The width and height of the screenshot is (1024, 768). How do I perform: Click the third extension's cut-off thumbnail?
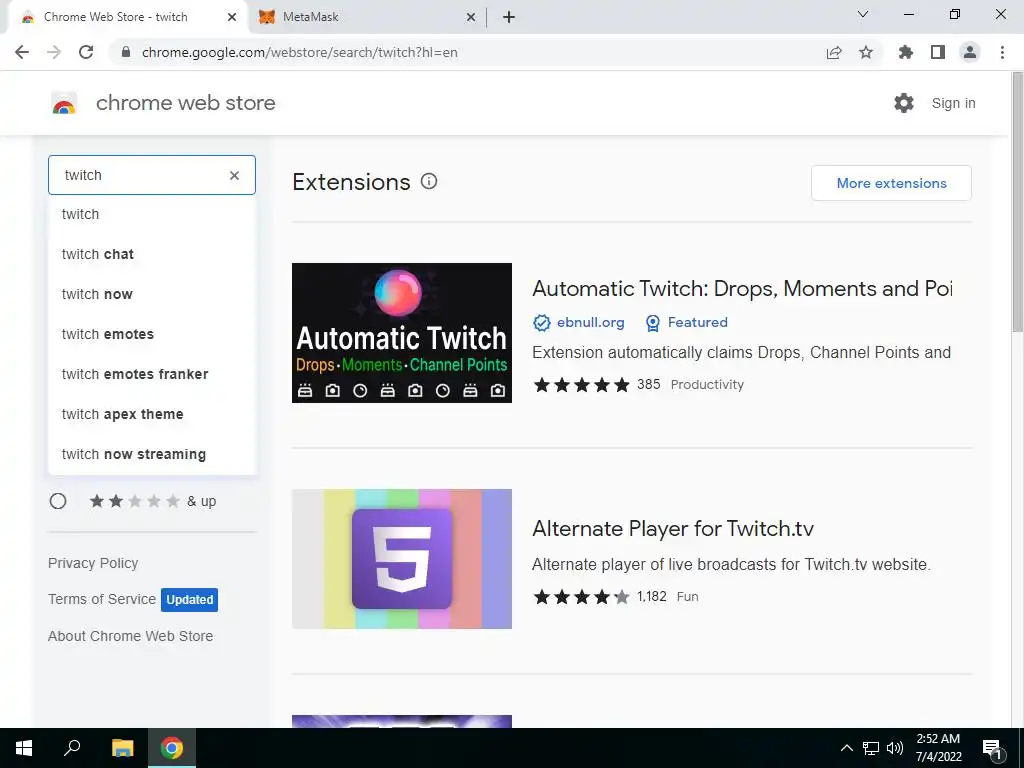tap(402, 722)
